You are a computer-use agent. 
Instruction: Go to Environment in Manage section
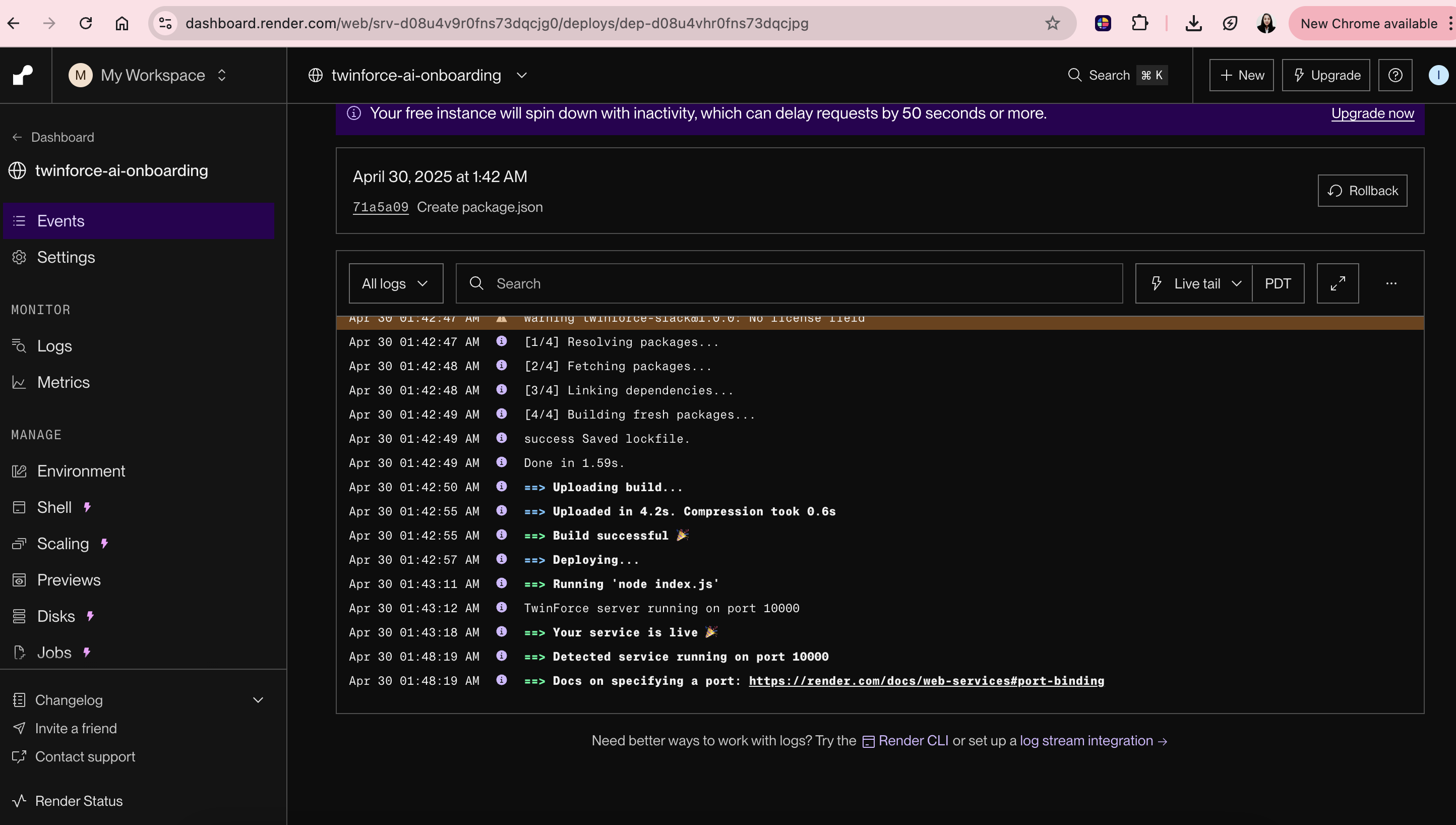tap(81, 471)
